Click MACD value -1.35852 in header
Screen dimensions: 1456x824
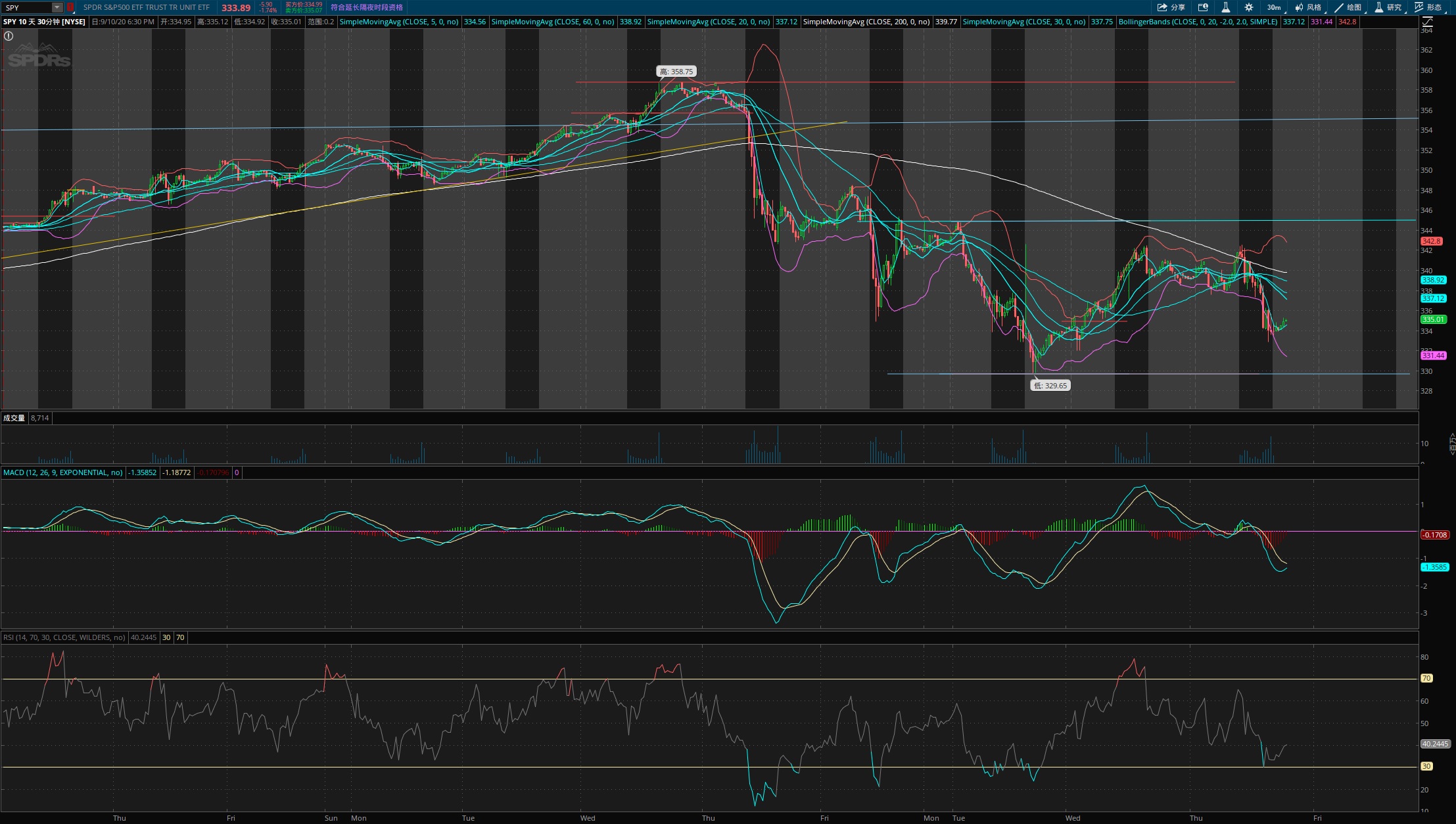click(x=142, y=472)
